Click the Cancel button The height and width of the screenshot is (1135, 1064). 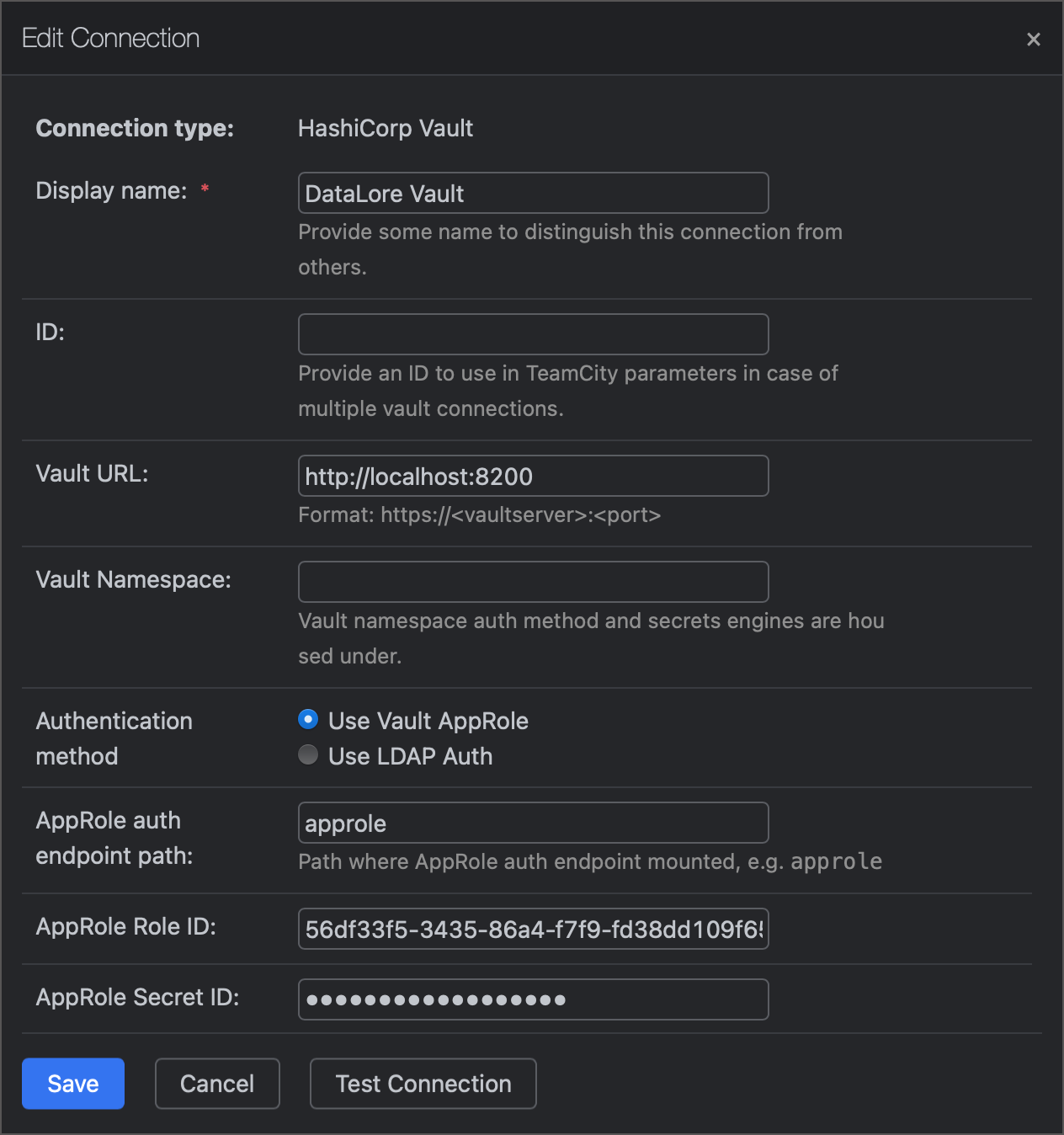[x=217, y=1084]
